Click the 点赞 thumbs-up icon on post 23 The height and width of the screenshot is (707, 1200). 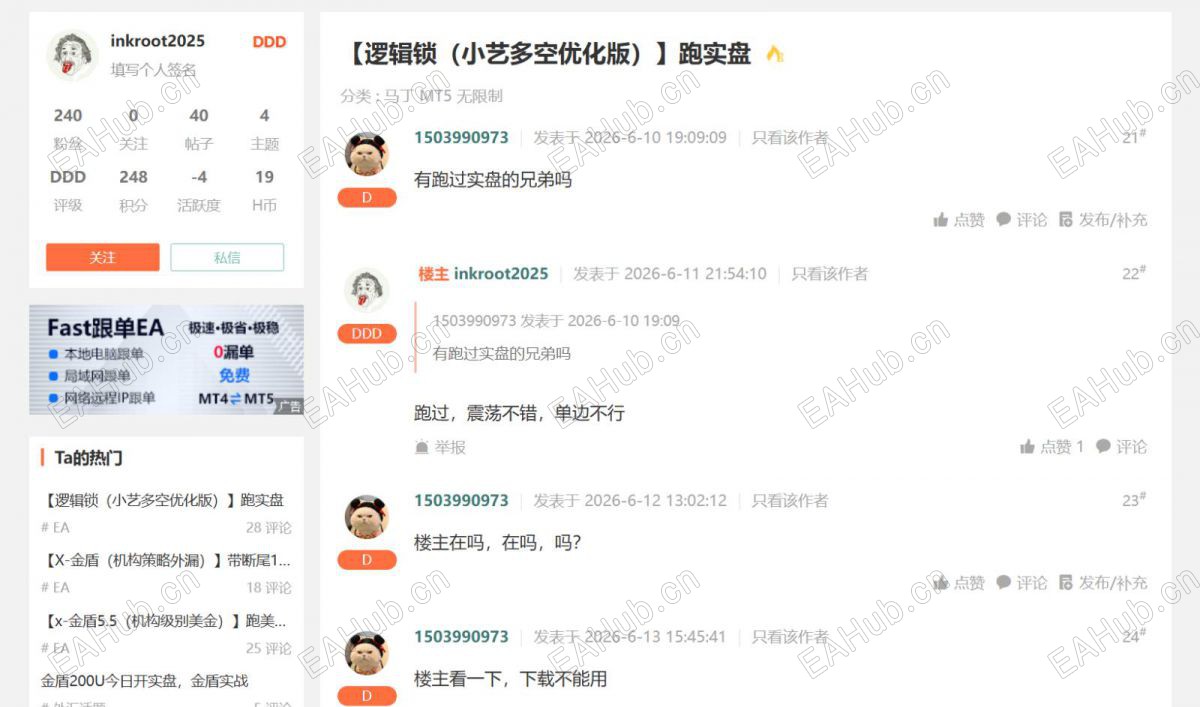pos(940,582)
